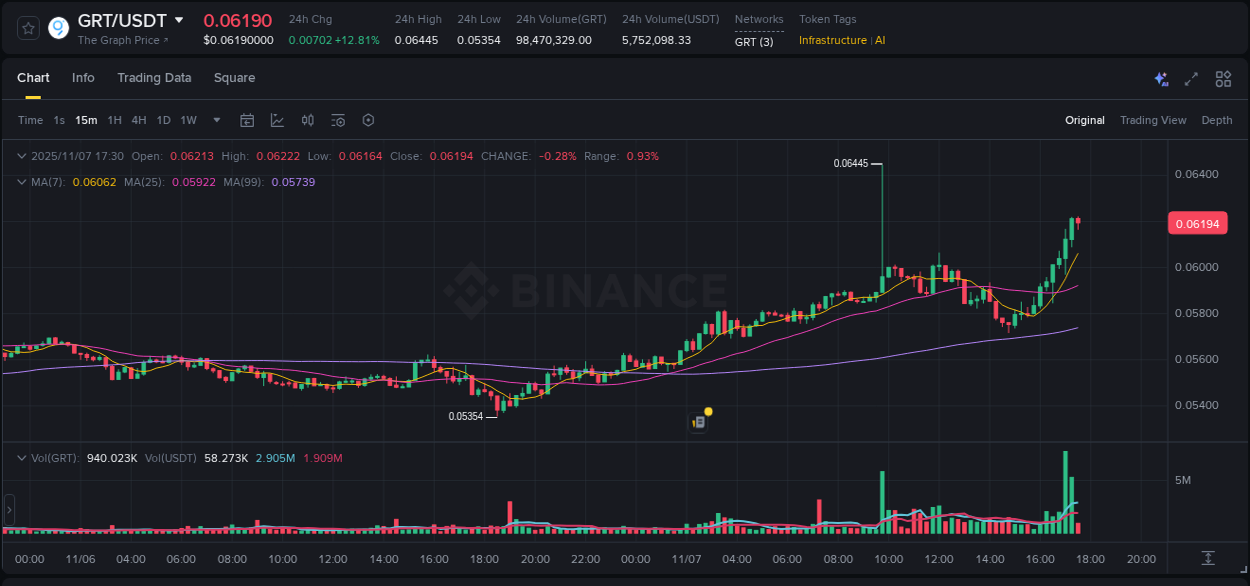The height and width of the screenshot is (586, 1250).
Task: Click the hexagon chart settings icon
Action: coord(368,119)
